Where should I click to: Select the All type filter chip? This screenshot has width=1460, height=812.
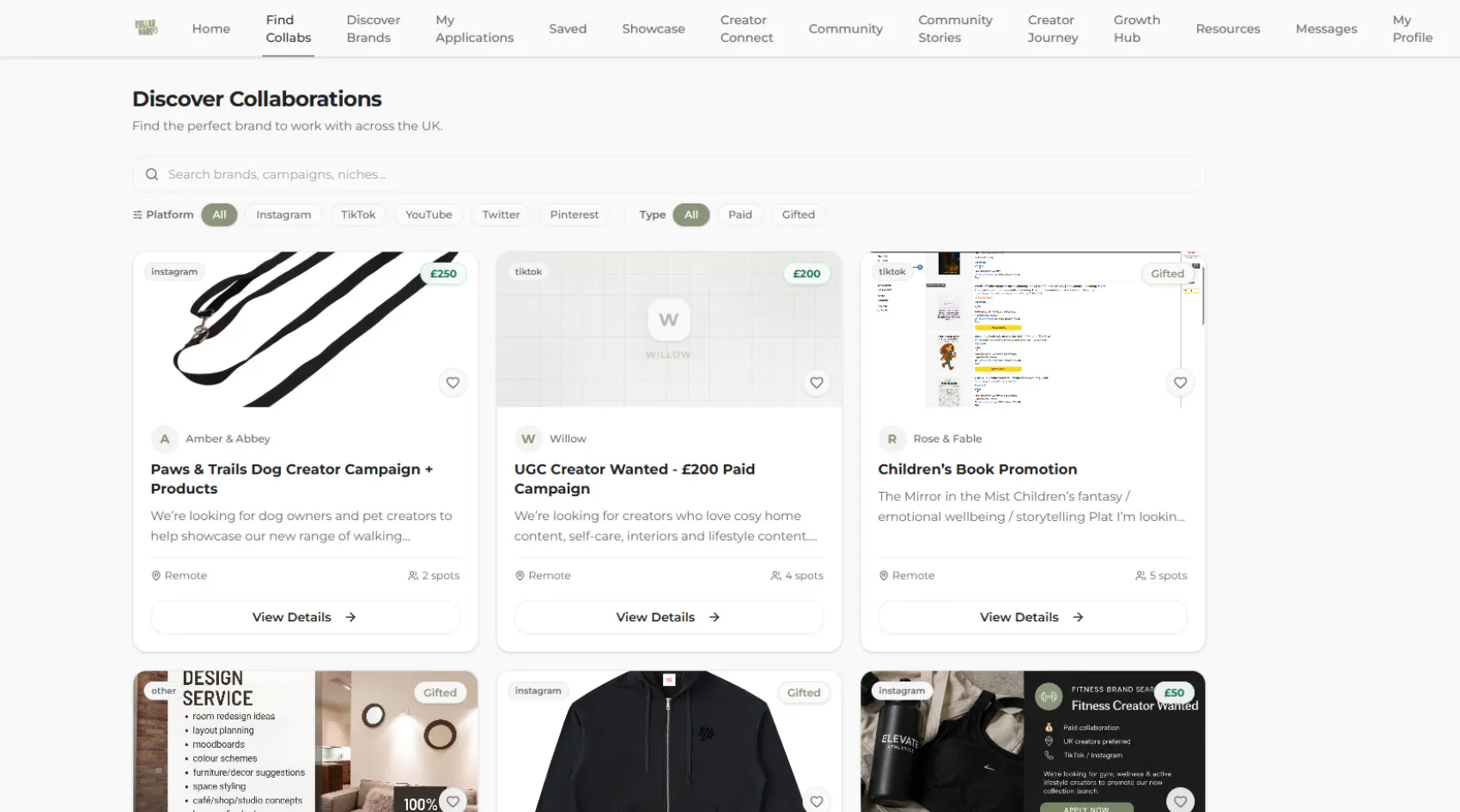pyautogui.click(x=691, y=215)
